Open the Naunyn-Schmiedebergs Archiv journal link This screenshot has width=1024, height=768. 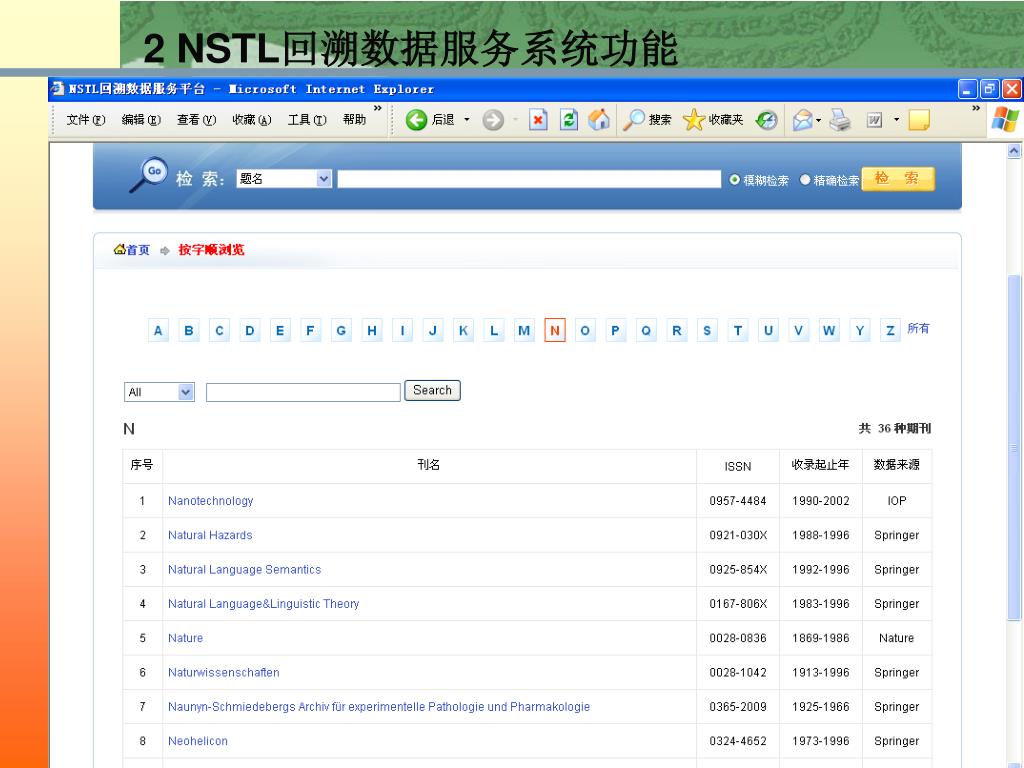[379, 707]
